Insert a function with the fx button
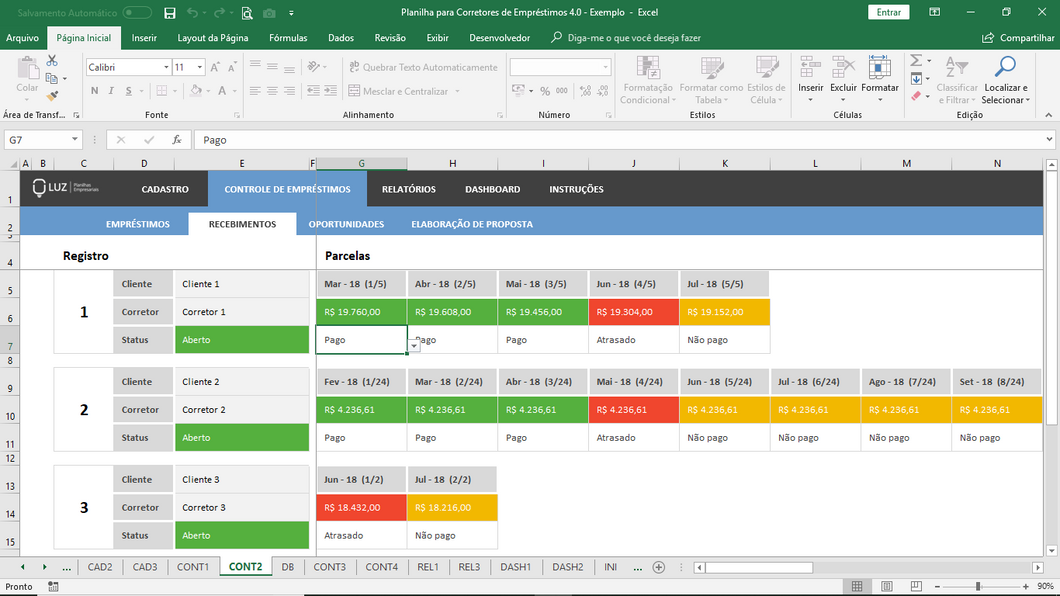The image size is (1060, 596). click(176, 140)
